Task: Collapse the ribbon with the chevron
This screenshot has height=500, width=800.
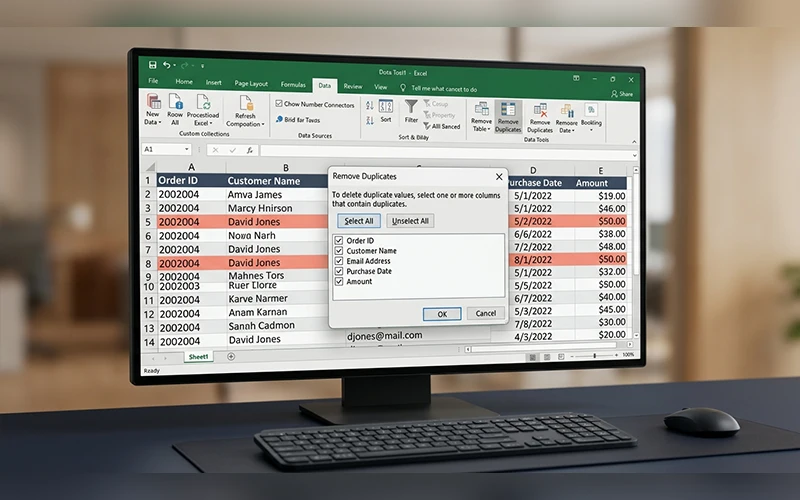Action: pos(634,141)
